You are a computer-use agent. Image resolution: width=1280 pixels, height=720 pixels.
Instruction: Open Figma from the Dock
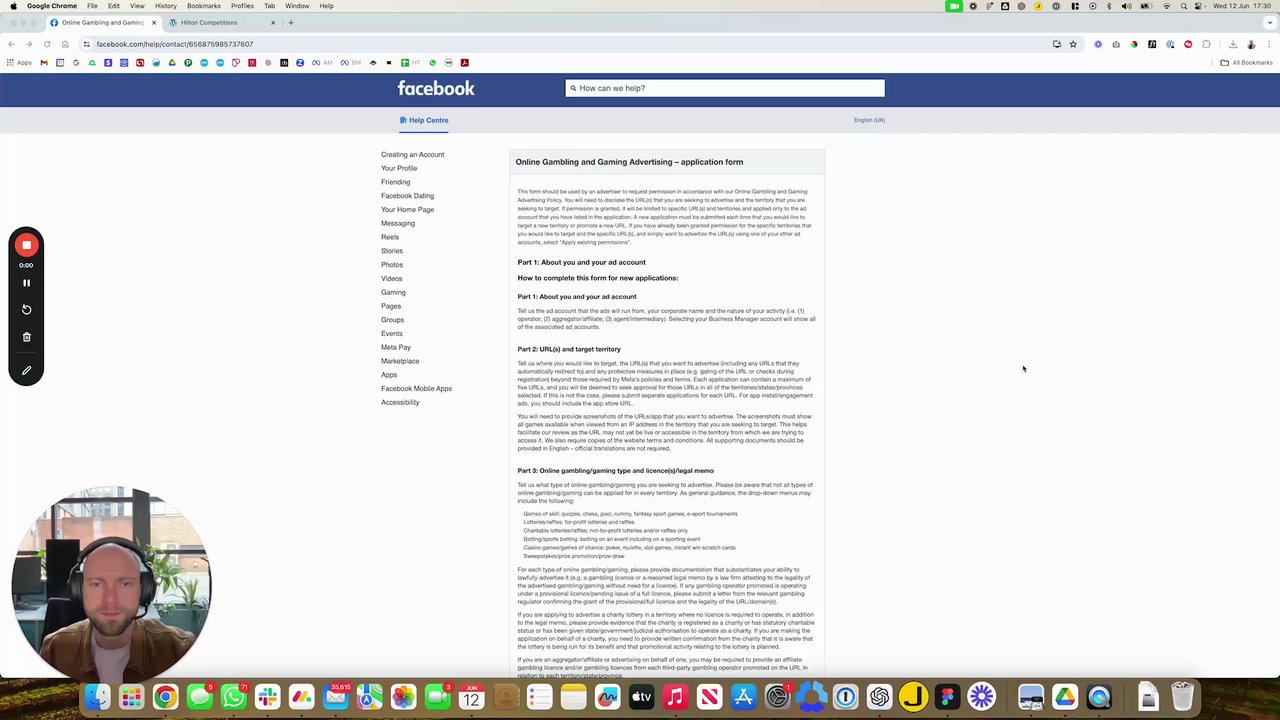click(947, 697)
